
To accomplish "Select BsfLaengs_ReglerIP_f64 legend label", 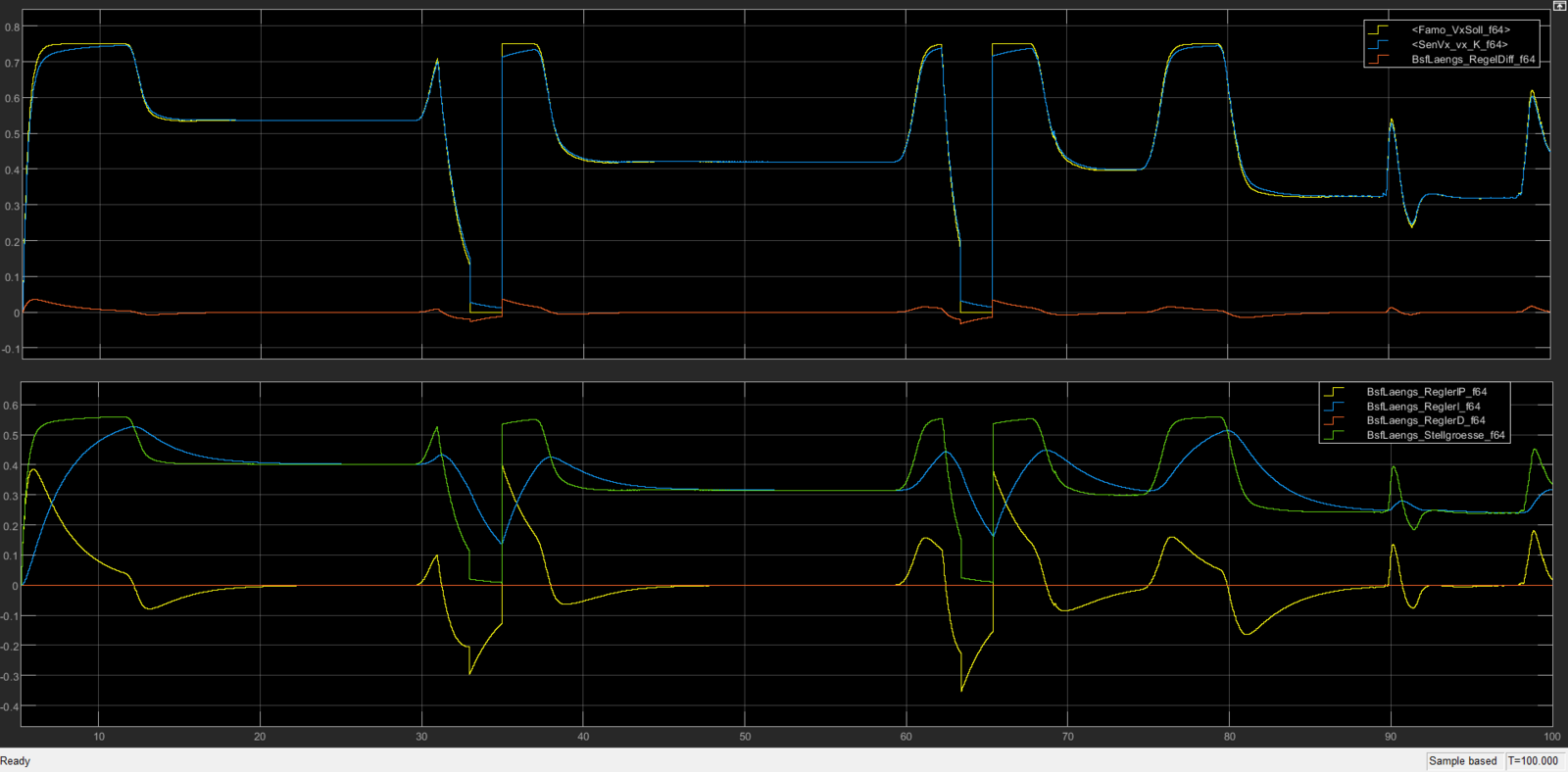I will (1427, 392).
